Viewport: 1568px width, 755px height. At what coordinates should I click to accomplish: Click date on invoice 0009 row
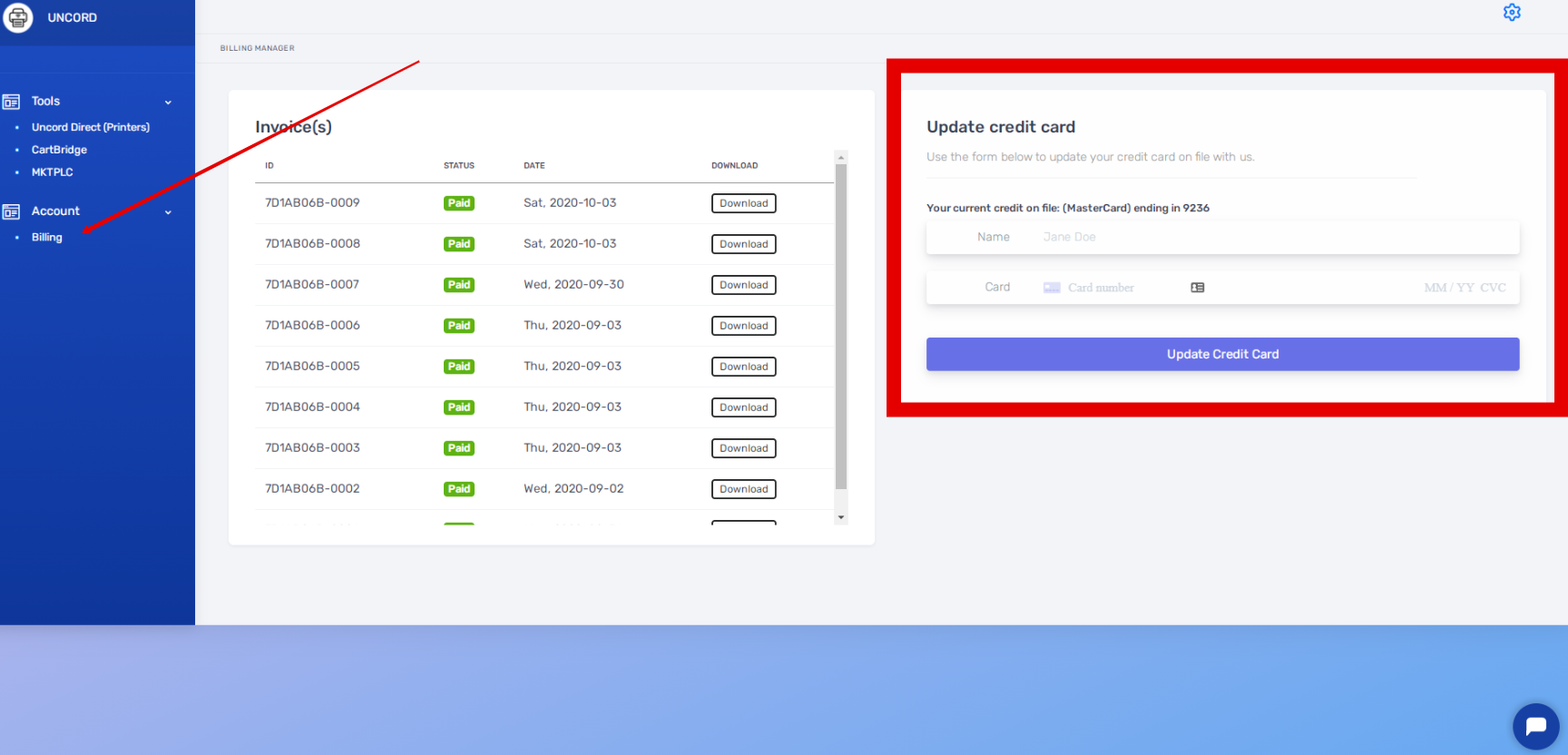click(x=570, y=203)
